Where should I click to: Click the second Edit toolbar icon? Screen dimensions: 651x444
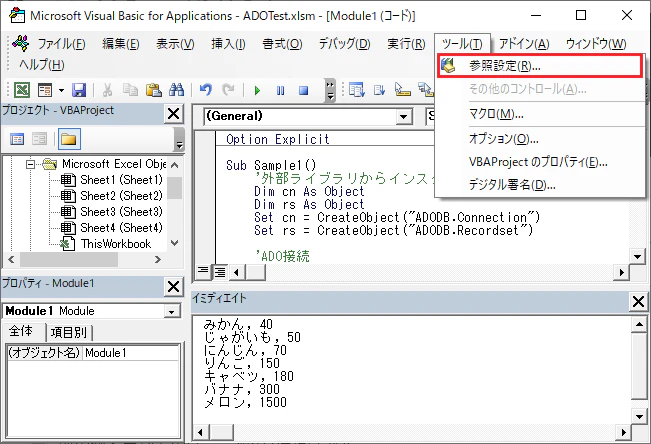379,90
